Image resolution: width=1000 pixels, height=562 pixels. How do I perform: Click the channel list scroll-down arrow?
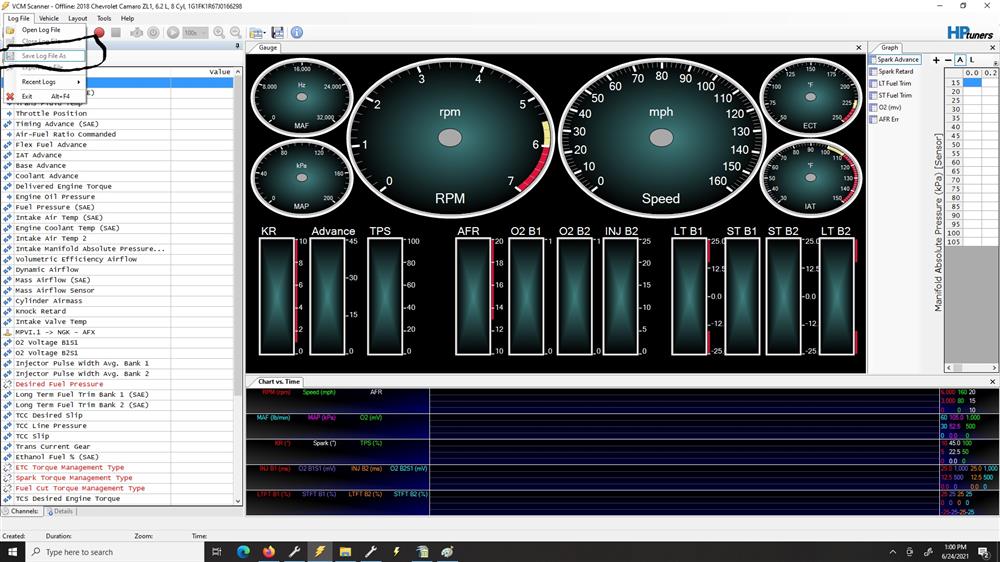238,501
